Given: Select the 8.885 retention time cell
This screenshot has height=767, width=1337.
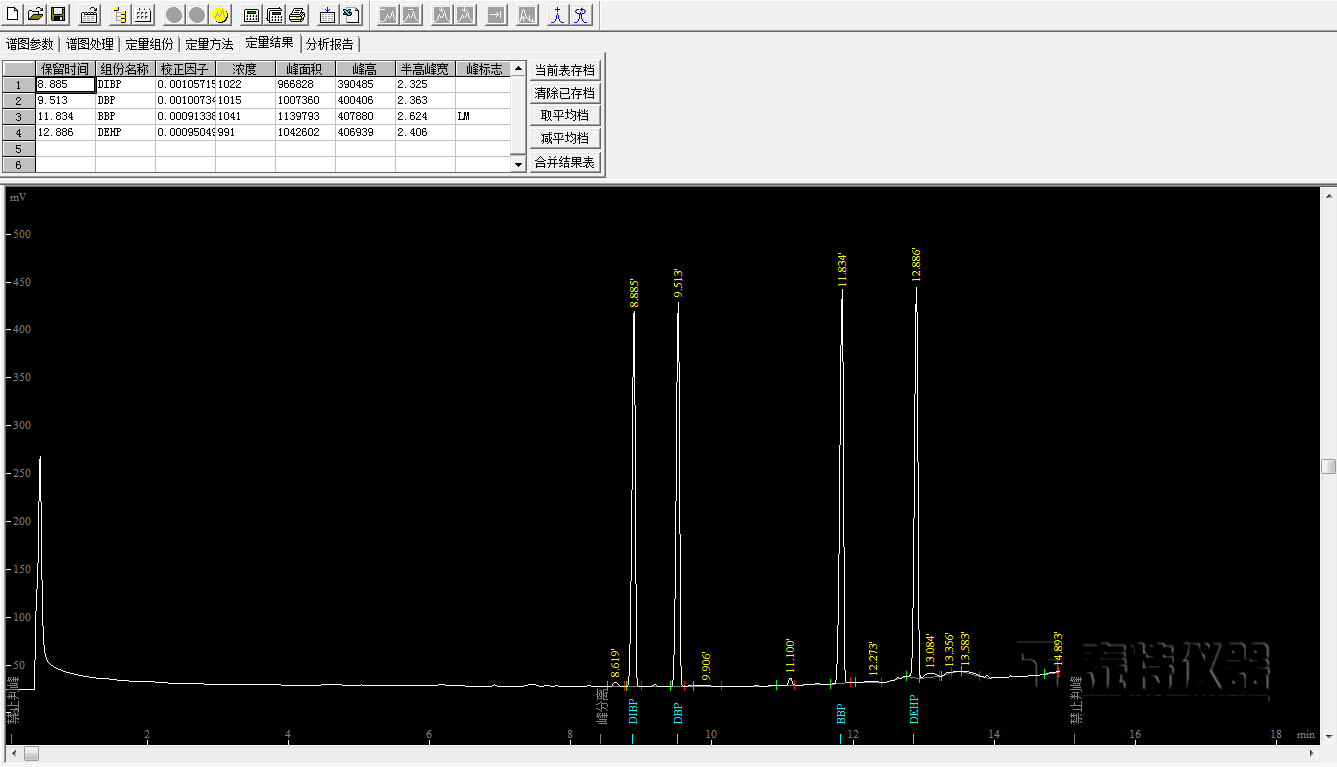Looking at the screenshot, I should [65, 85].
